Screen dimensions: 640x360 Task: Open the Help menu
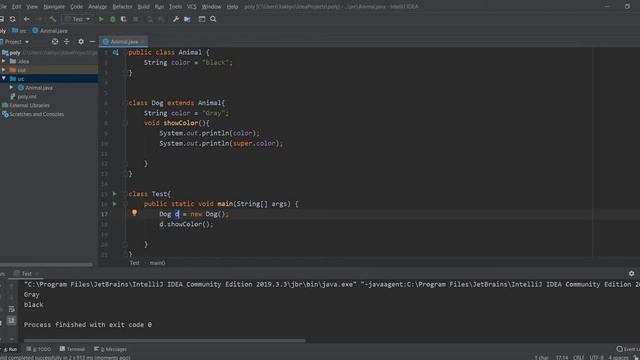(x=232, y=7)
